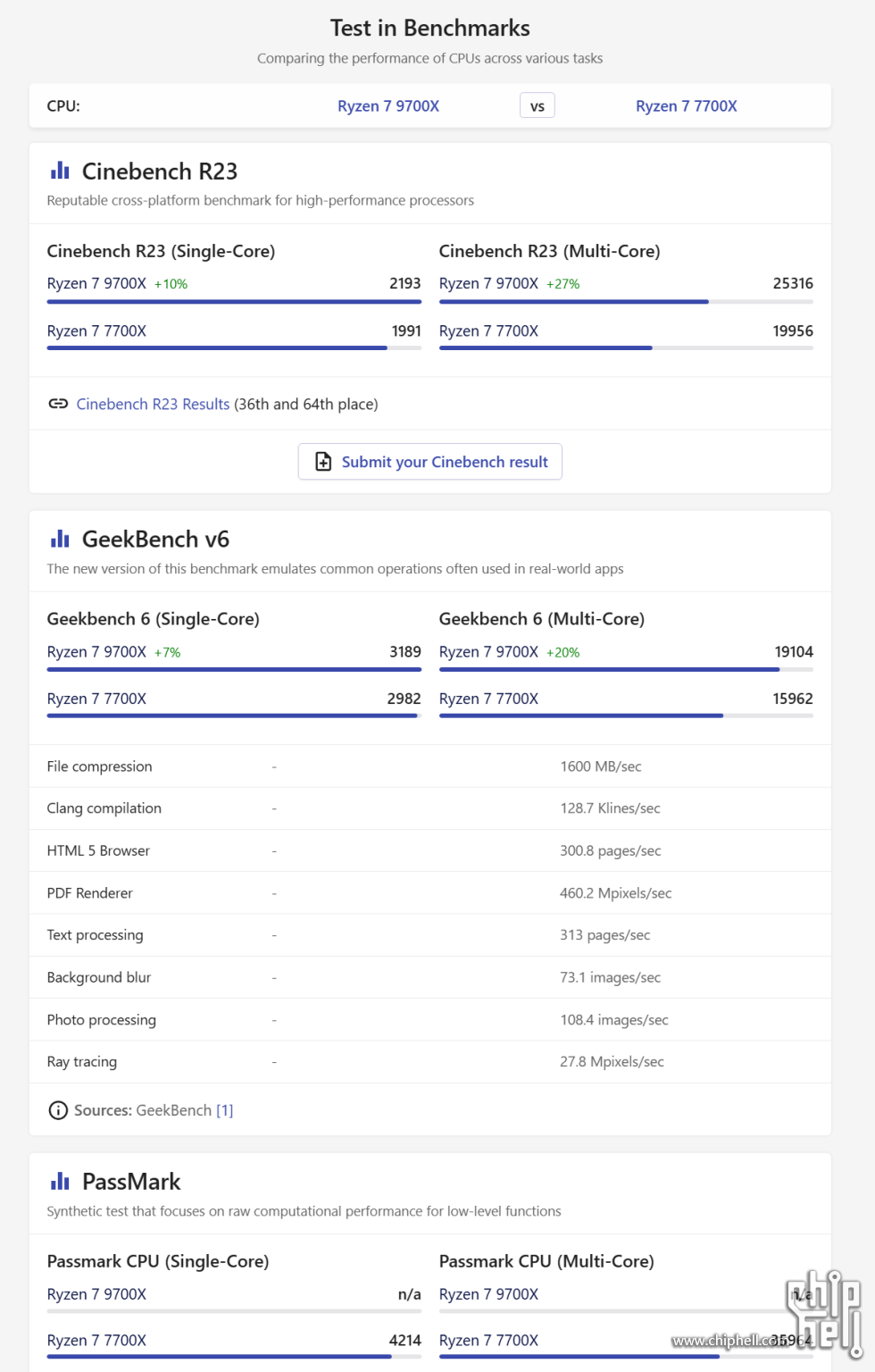Click Ryzen 7 9700X under Passmark CPU (Multi-Core)

click(x=488, y=1294)
